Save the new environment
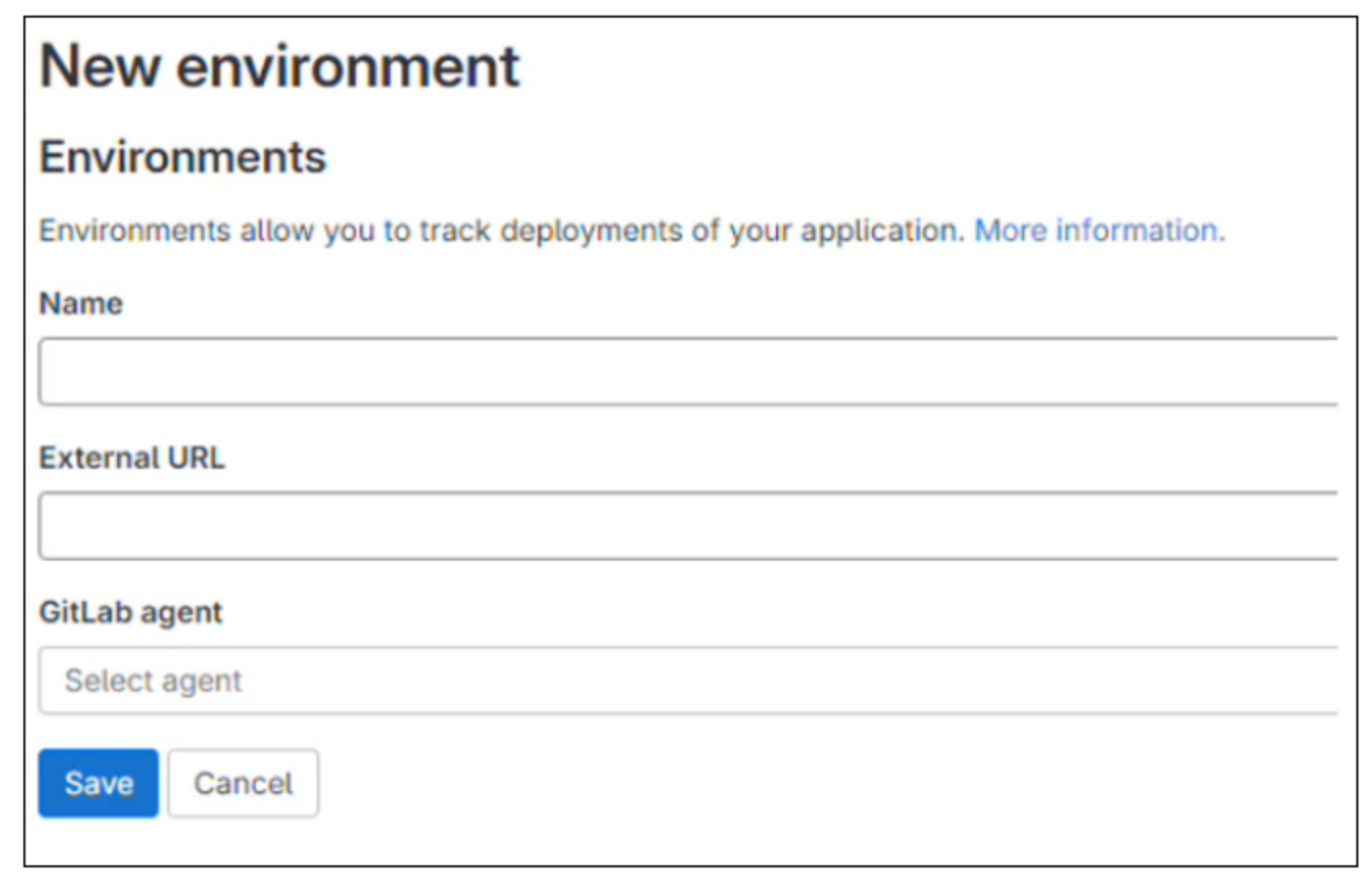 point(98,782)
